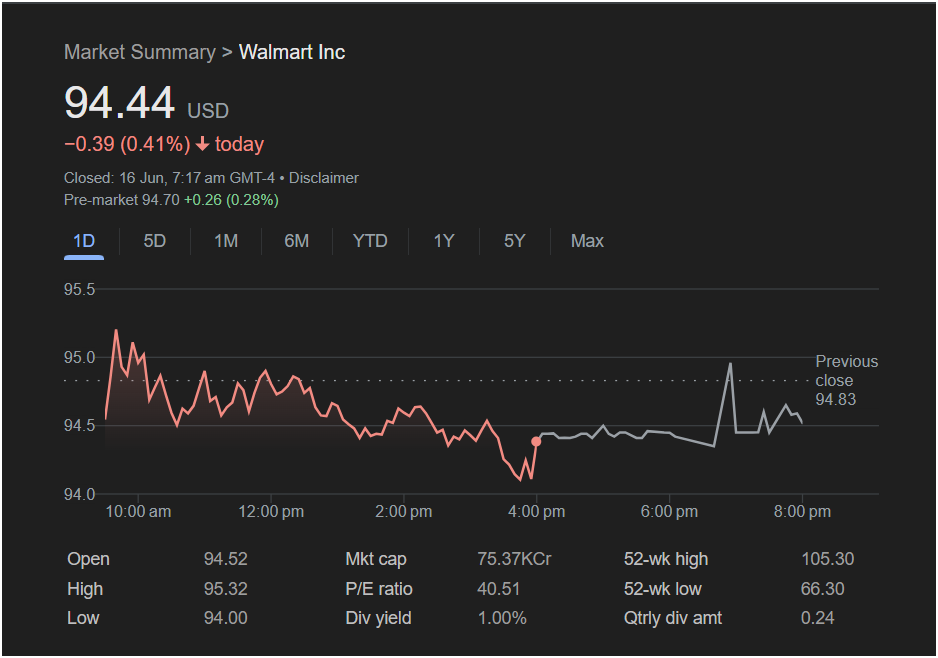
Task: Click the Mkt cap value 75.37KCr
Action: 514,559
